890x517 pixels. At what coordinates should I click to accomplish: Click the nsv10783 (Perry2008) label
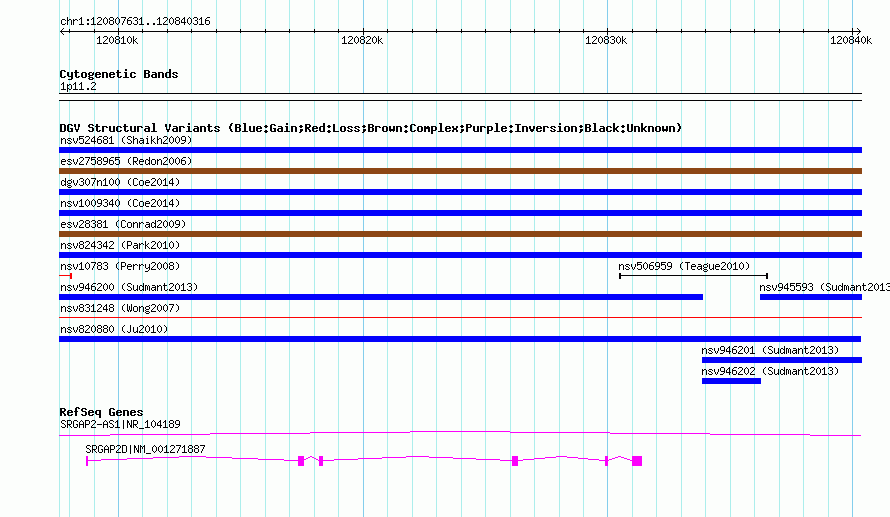(x=120, y=266)
